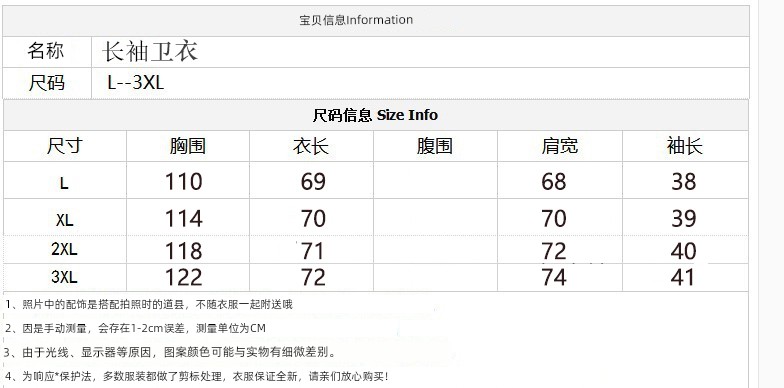Select the 肩宽 column header
The height and width of the screenshot is (388, 784).
(x=560, y=146)
